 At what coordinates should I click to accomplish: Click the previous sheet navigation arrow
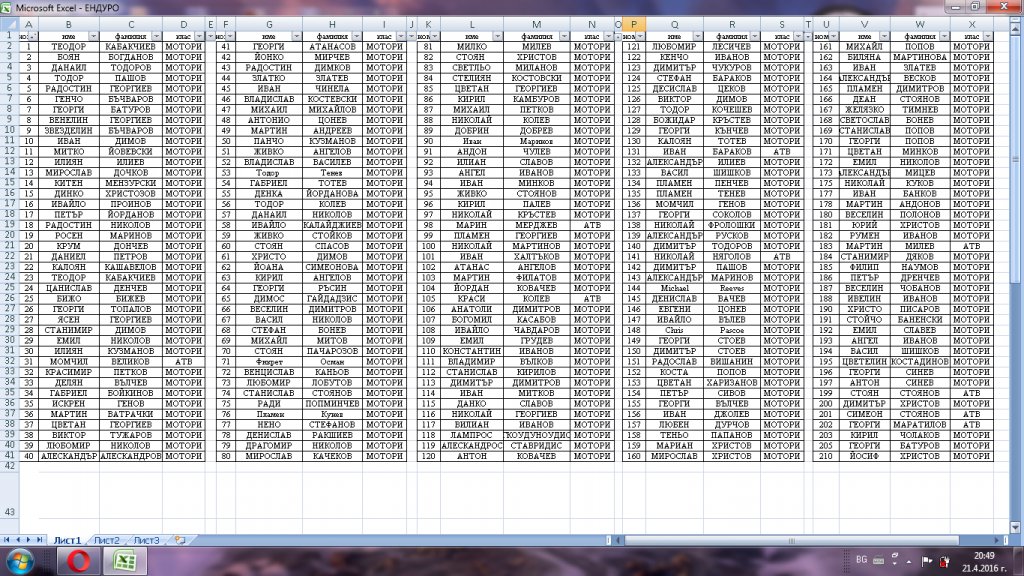20,540
